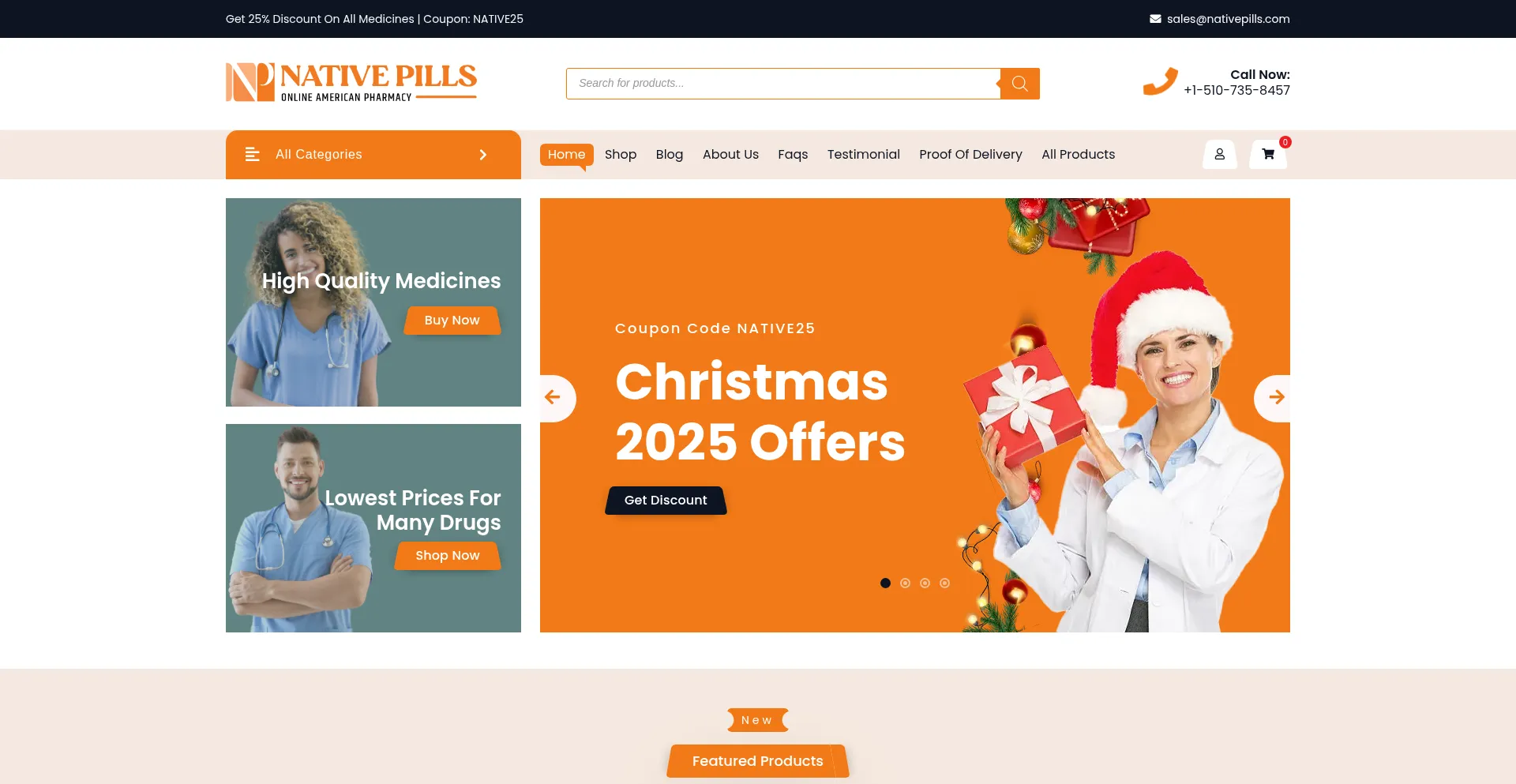
Task: Select the third slider dot
Action: pyautogui.click(x=925, y=583)
